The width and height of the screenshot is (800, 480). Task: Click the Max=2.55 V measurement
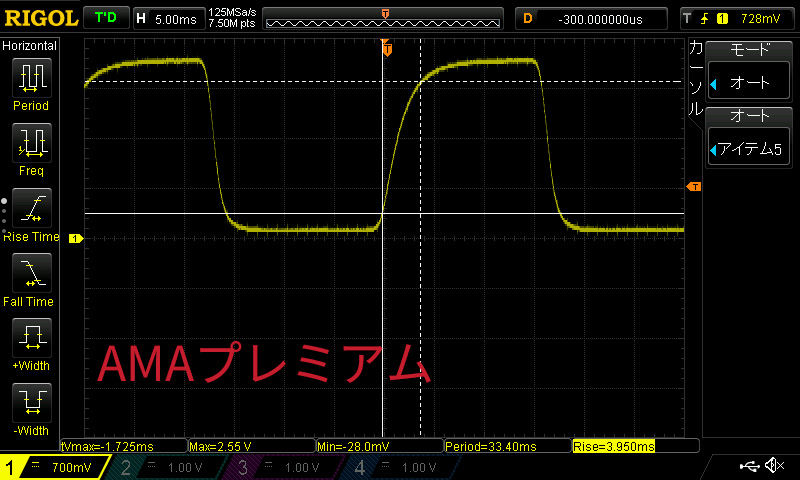[252, 446]
